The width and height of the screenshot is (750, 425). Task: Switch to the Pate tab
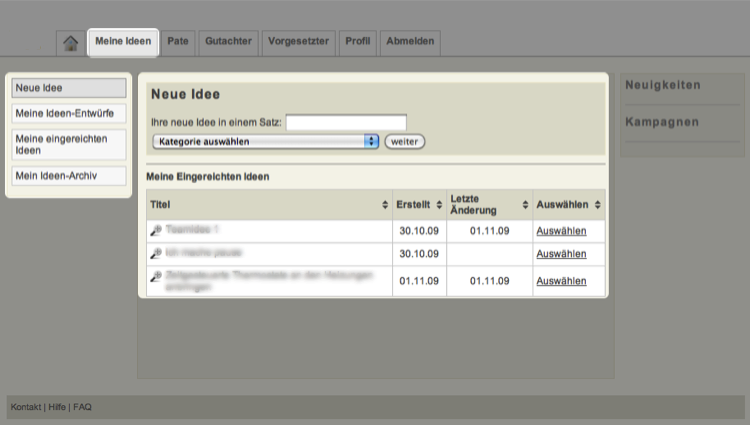coord(178,42)
